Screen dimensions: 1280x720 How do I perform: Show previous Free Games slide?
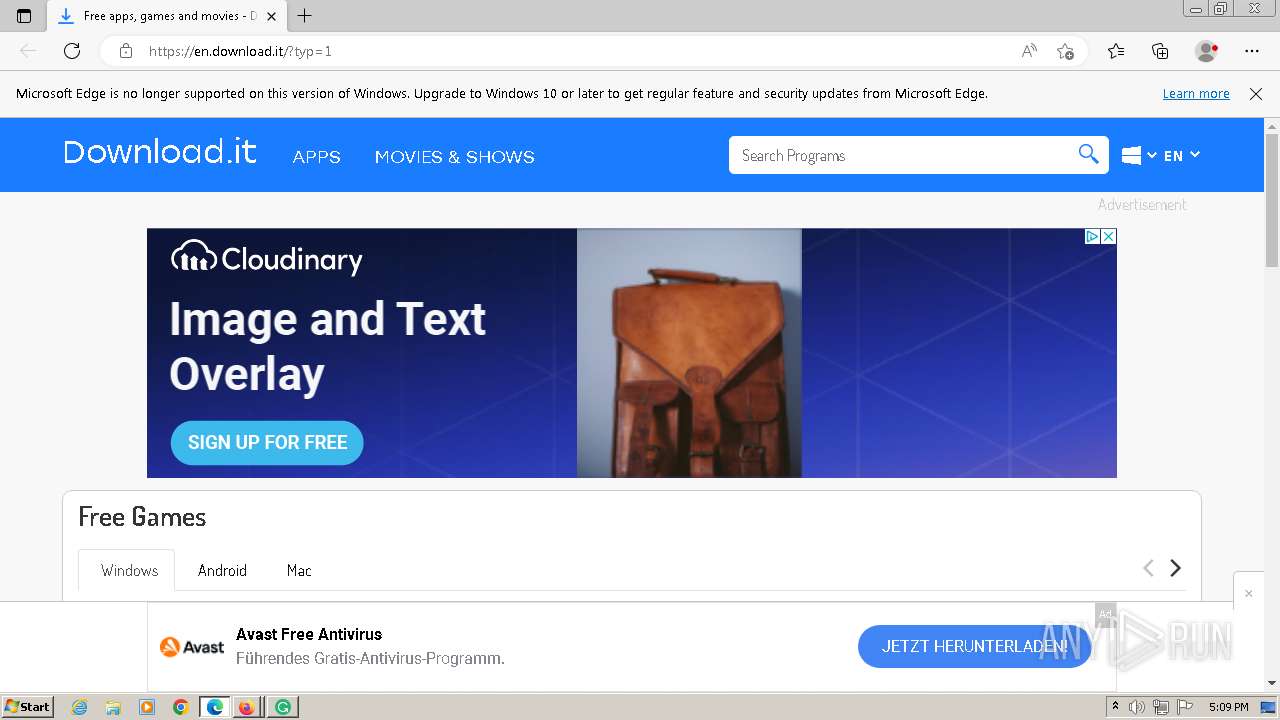click(x=1148, y=568)
